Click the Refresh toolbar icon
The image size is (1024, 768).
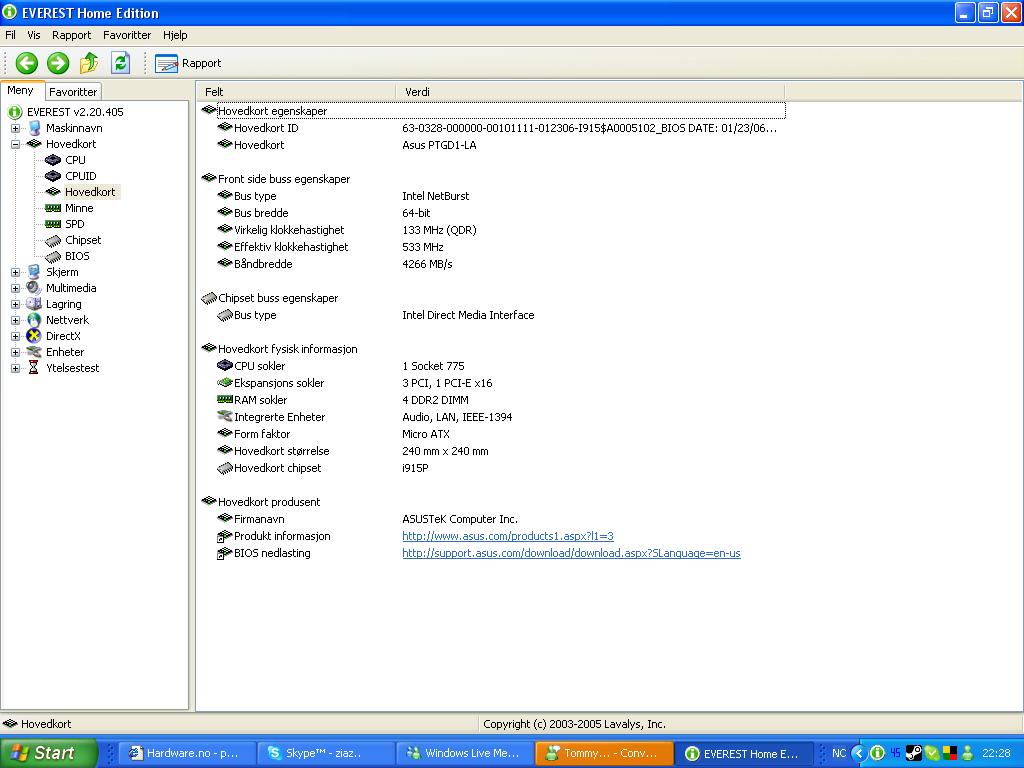pyautogui.click(x=120, y=63)
